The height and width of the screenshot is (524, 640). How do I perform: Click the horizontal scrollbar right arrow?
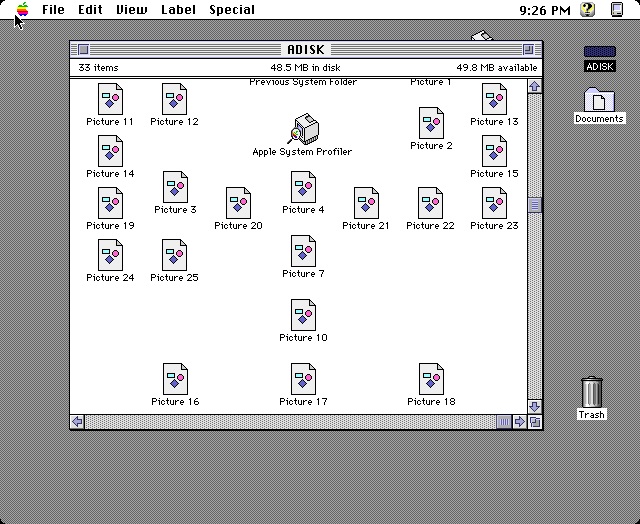pyautogui.click(x=519, y=422)
